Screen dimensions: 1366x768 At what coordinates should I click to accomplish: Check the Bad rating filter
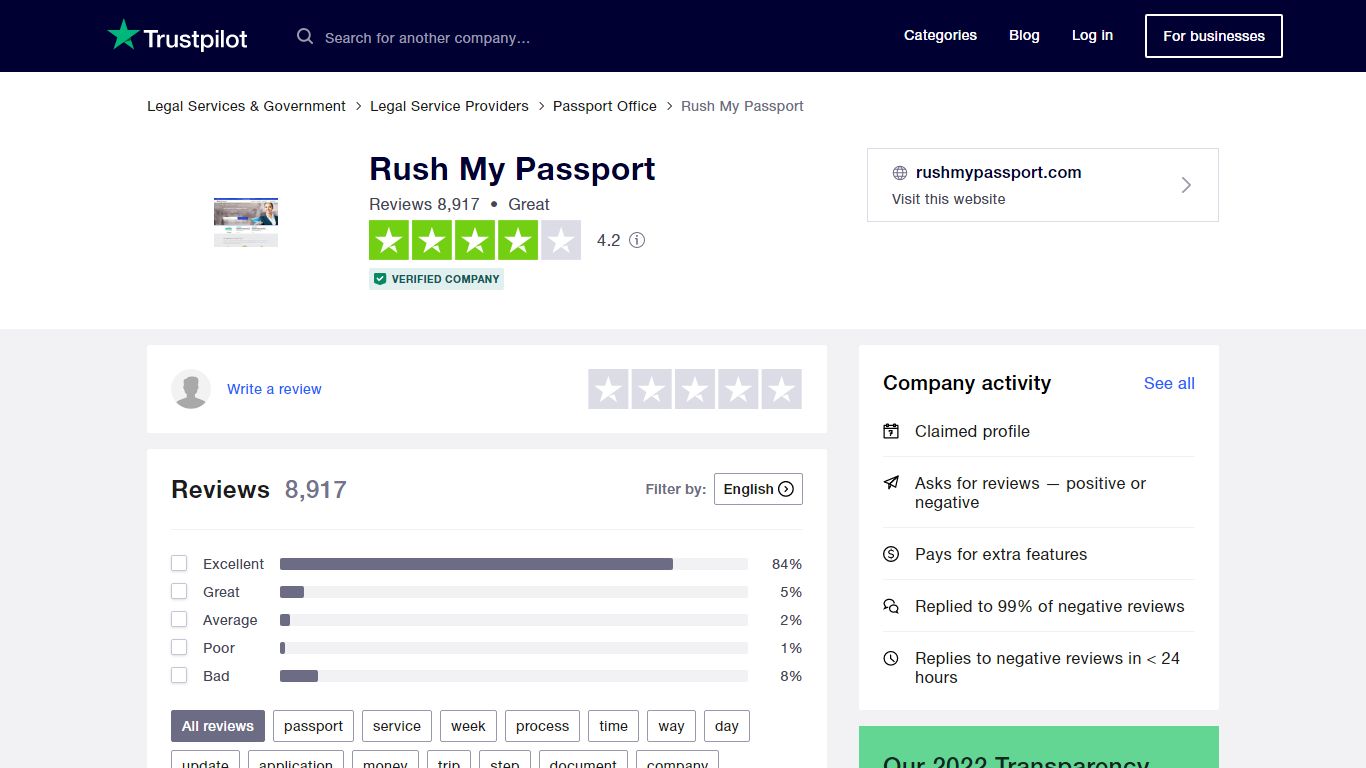point(179,676)
